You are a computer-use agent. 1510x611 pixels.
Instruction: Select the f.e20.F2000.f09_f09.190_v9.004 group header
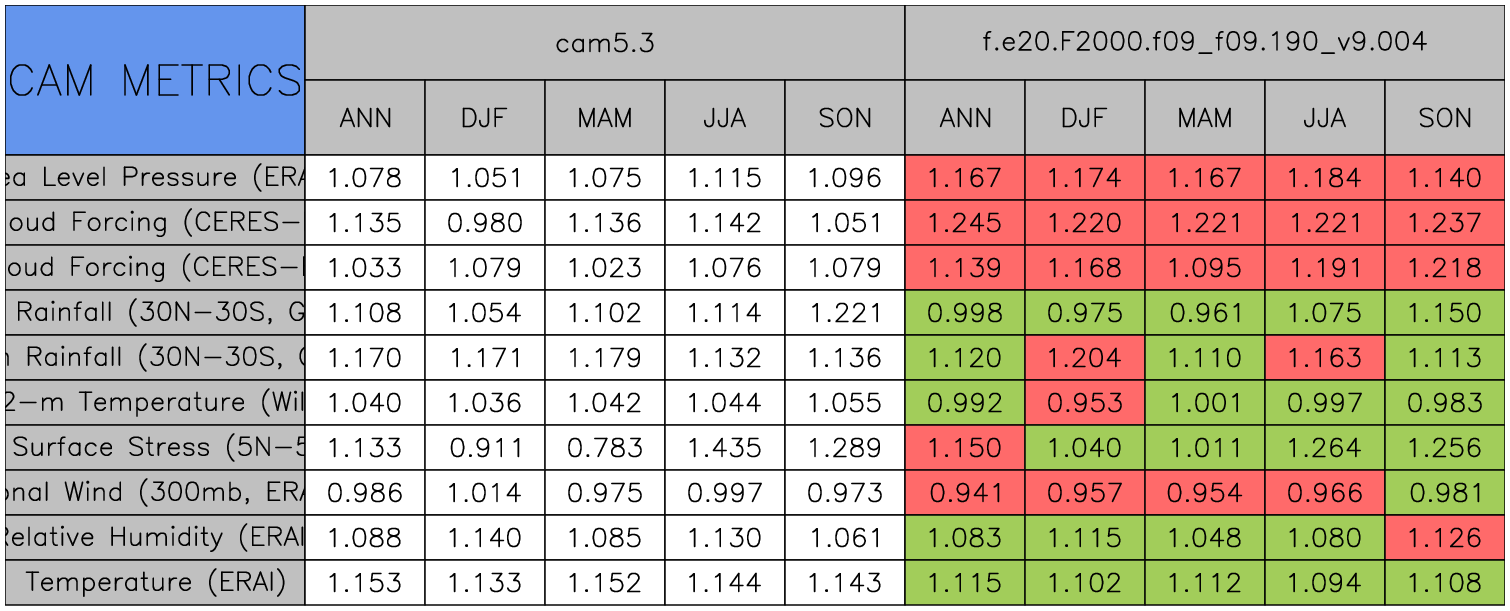1205,43
